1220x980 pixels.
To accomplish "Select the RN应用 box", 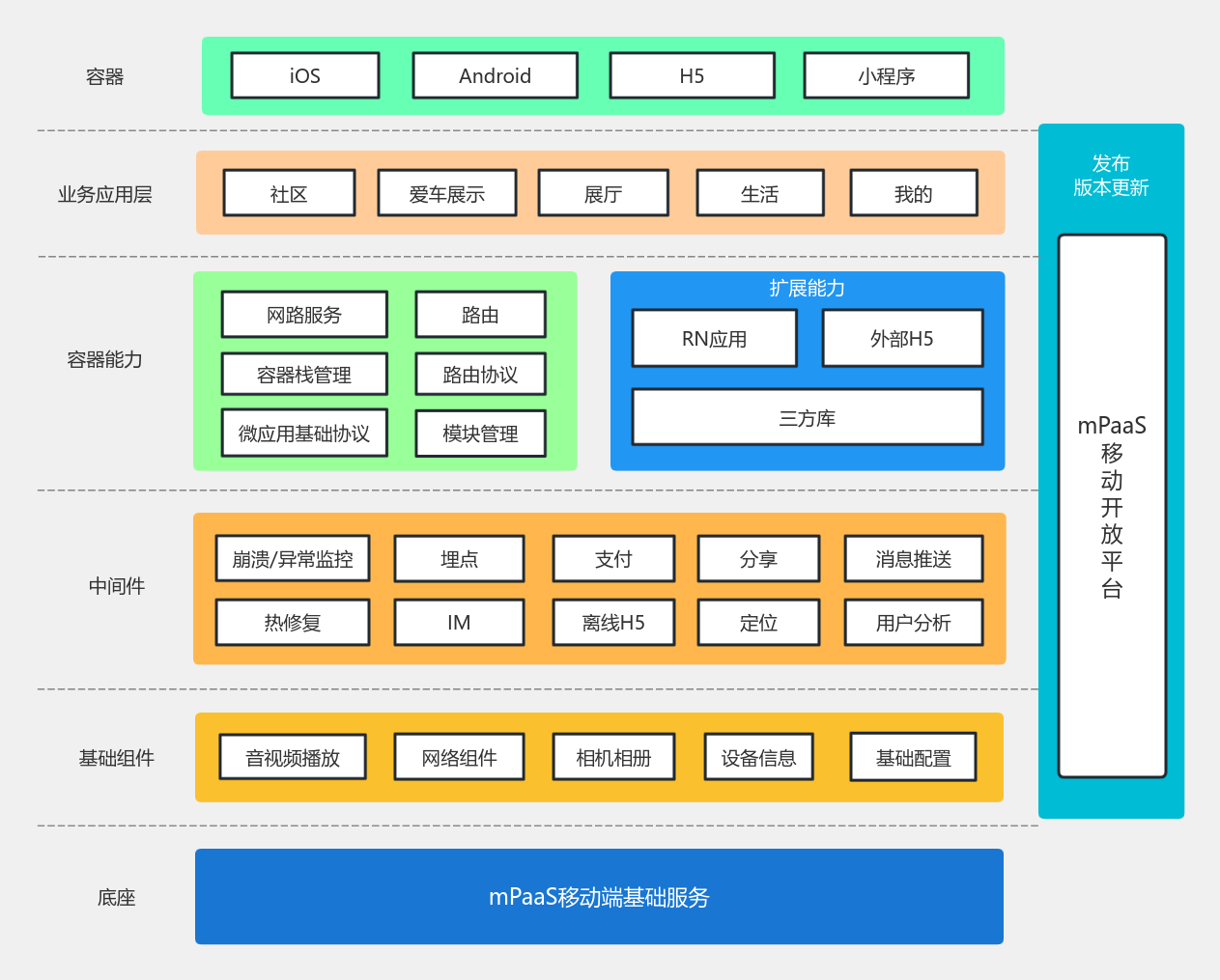I will click(x=715, y=339).
